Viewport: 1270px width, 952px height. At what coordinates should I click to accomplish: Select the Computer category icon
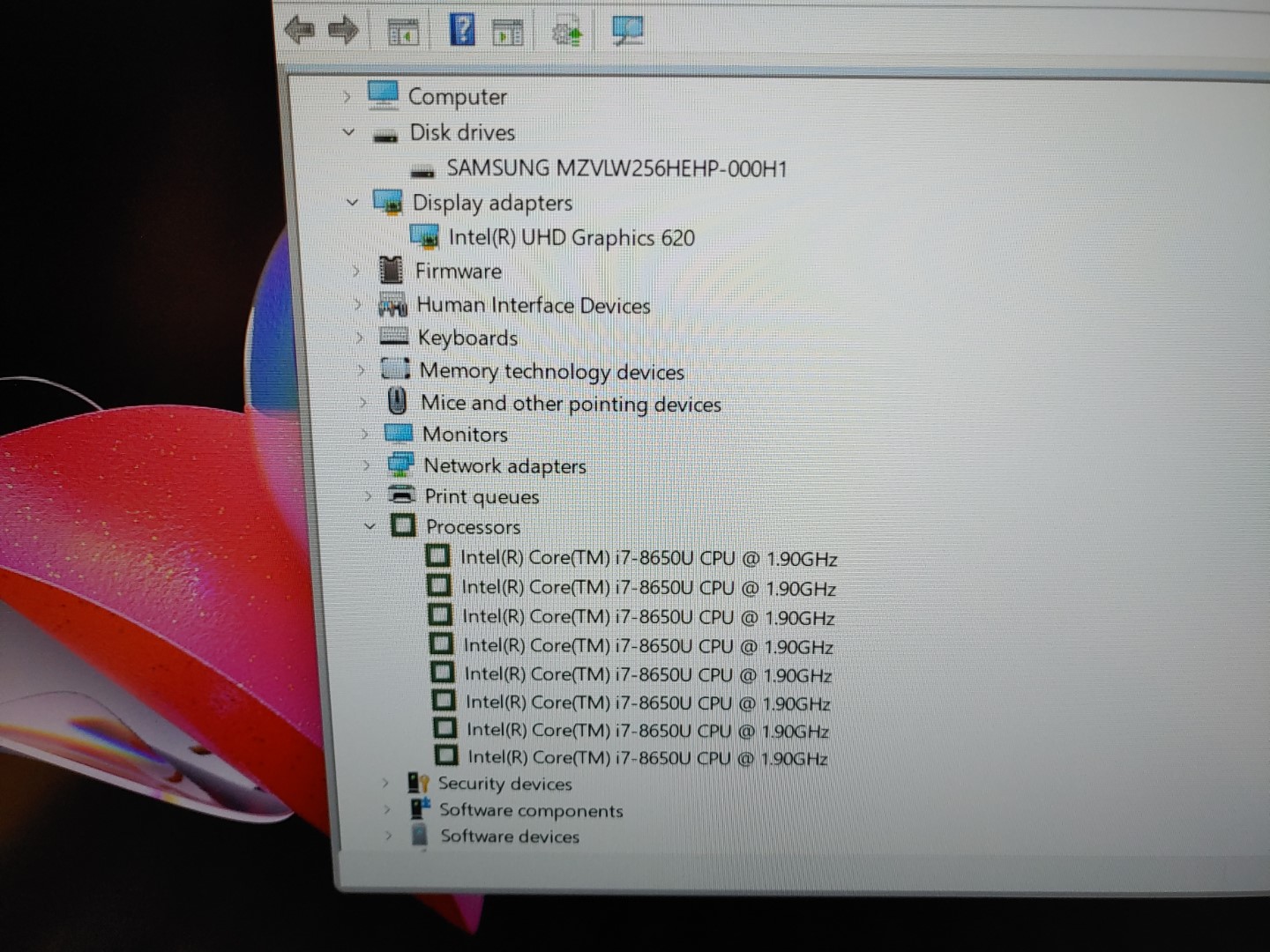[x=383, y=94]
